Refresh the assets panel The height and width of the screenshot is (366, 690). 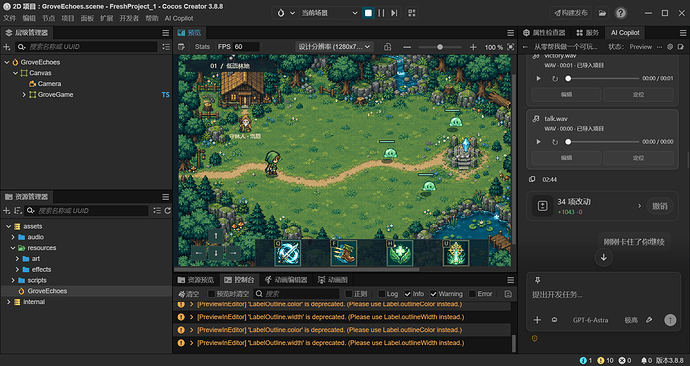click(x=168, y=211)
